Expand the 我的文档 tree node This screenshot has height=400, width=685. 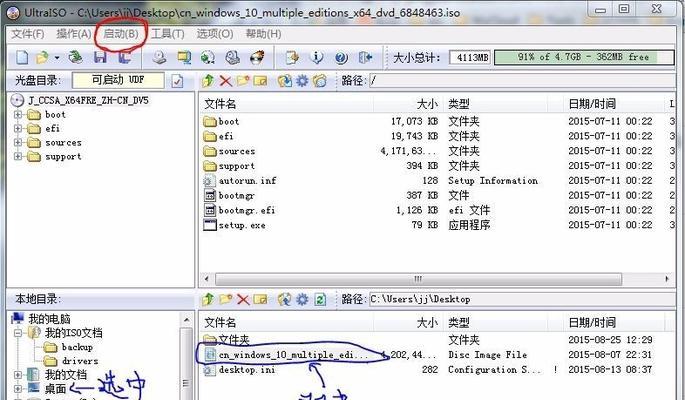click(x=18, y=375)
